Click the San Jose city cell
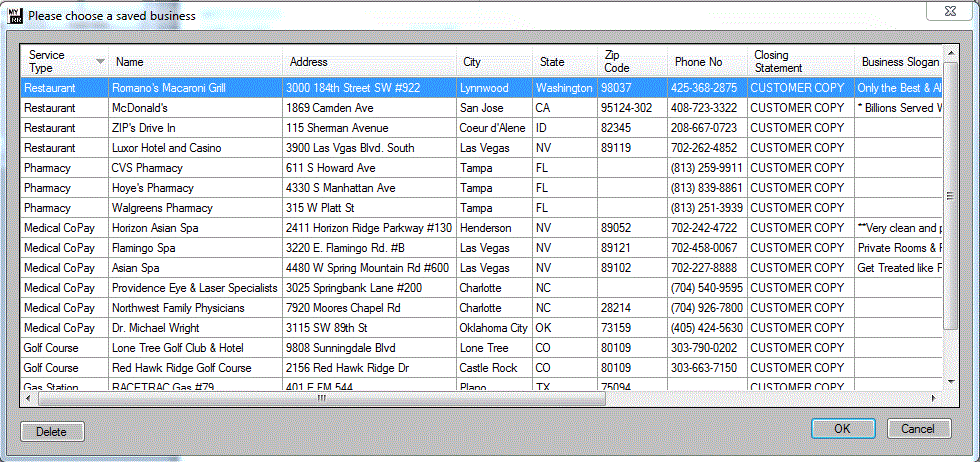This screenshot has width=980, height=462. tap(494, 108)
